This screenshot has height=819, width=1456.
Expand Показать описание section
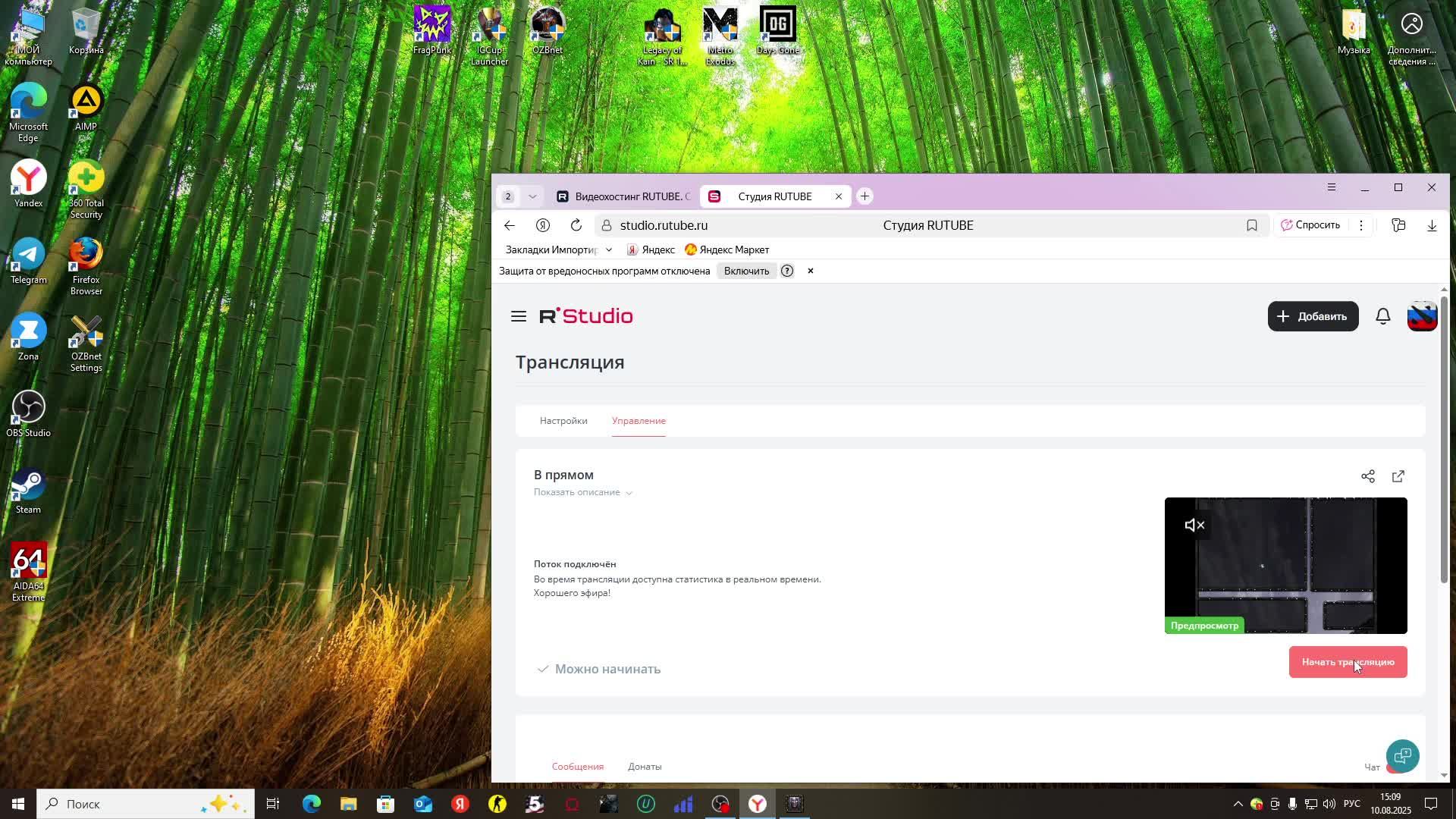coord(582,492)
